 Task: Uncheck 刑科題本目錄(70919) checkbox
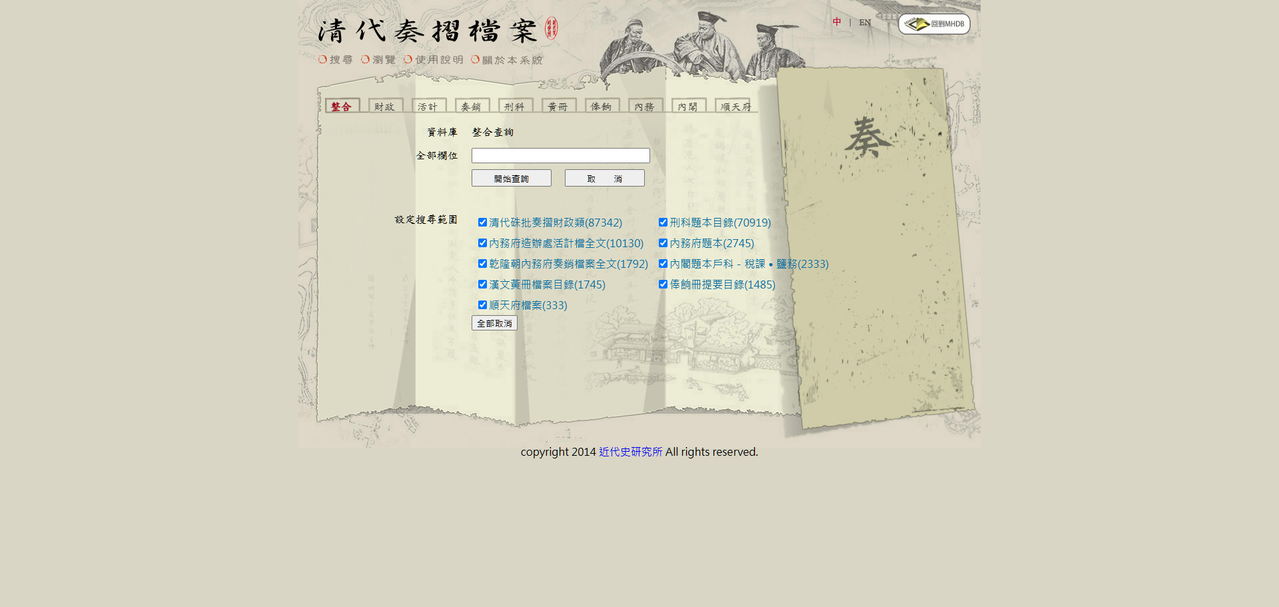coord(663,222)
